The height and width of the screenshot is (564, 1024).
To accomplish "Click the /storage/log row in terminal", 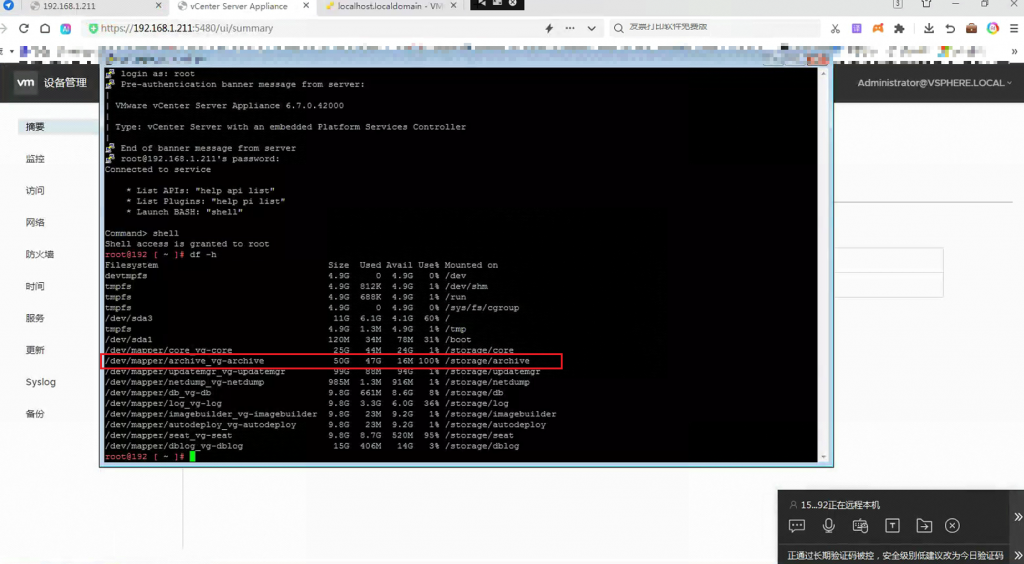I will point(307,403).
